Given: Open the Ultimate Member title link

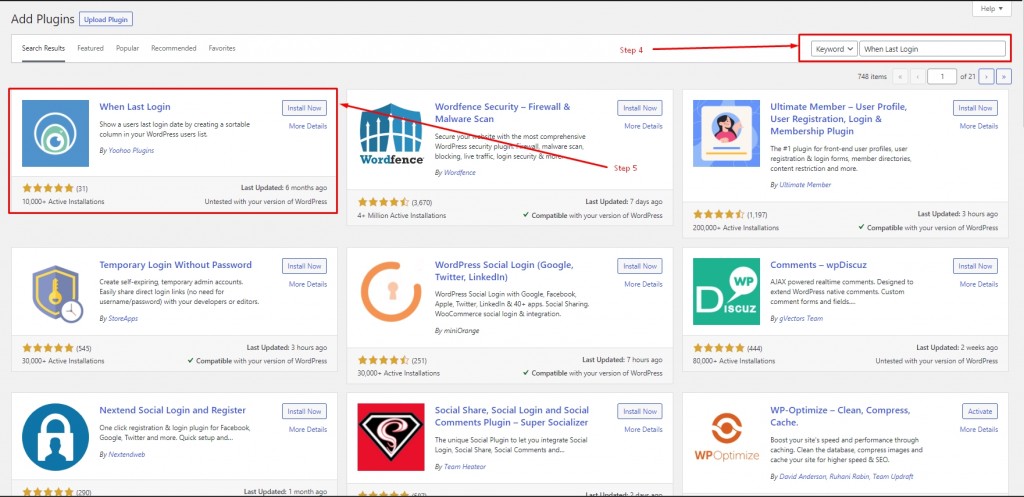Looking at the screenshot, I should coord(839,119).
